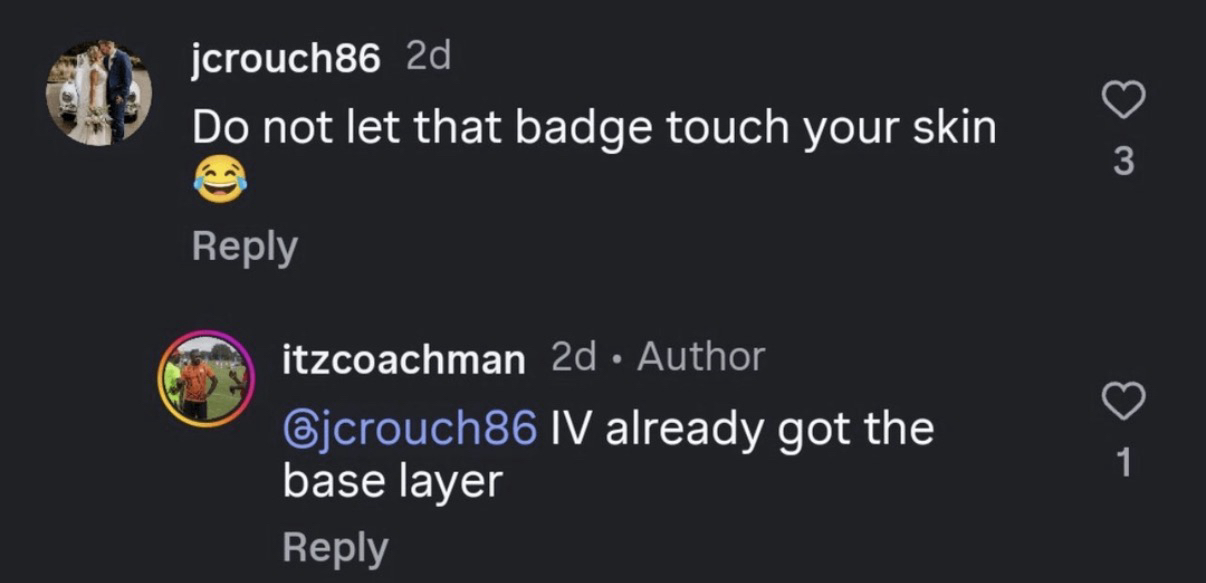Click the "Do not let that badge" comment text
The width and height of the screenshot is (1206, 583).
click(420, 127)
